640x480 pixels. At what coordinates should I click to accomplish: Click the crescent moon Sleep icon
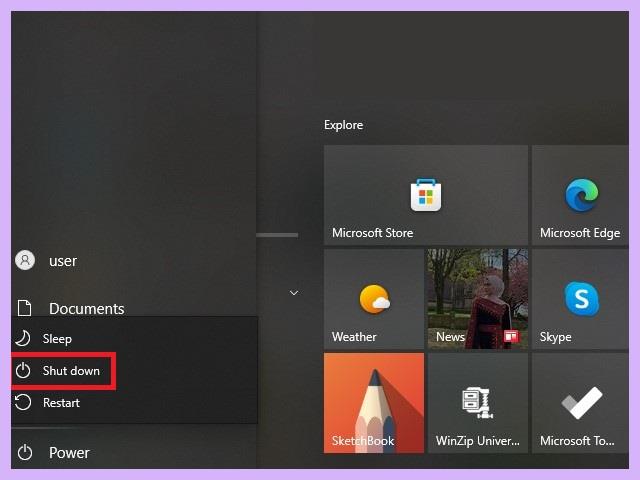(x=23, y=338)
